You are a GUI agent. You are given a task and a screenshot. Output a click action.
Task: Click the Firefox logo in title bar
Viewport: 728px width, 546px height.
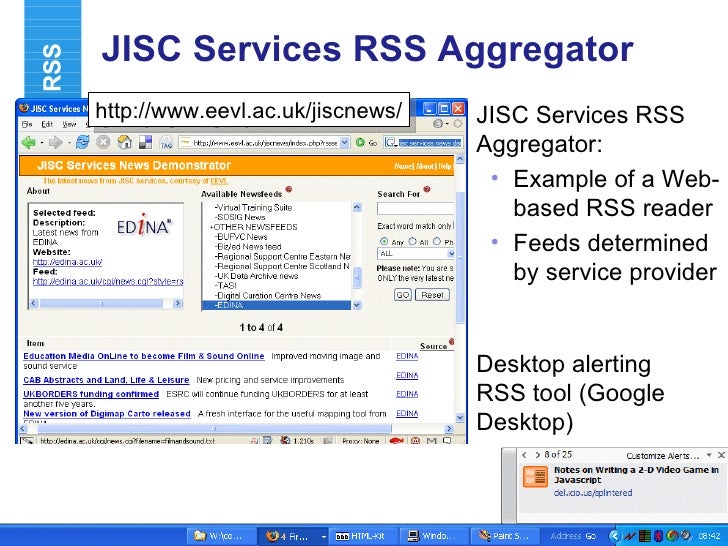click(x=24, y=108)
